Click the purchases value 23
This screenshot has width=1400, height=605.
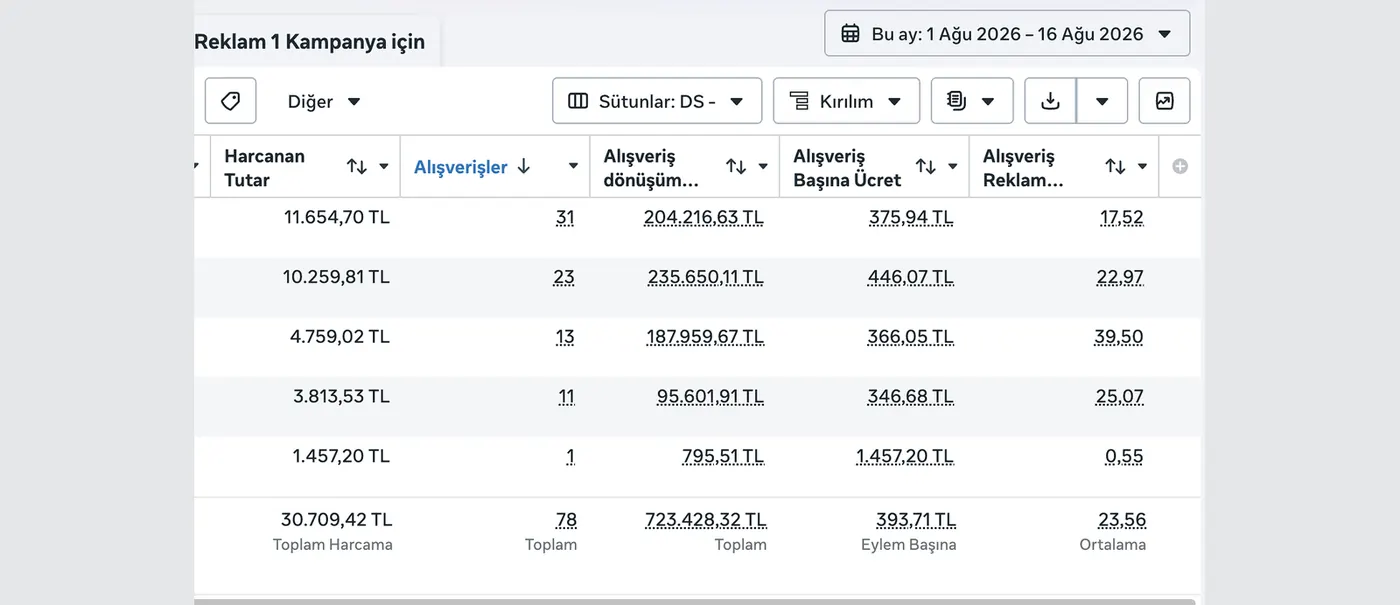coord(564,277)
